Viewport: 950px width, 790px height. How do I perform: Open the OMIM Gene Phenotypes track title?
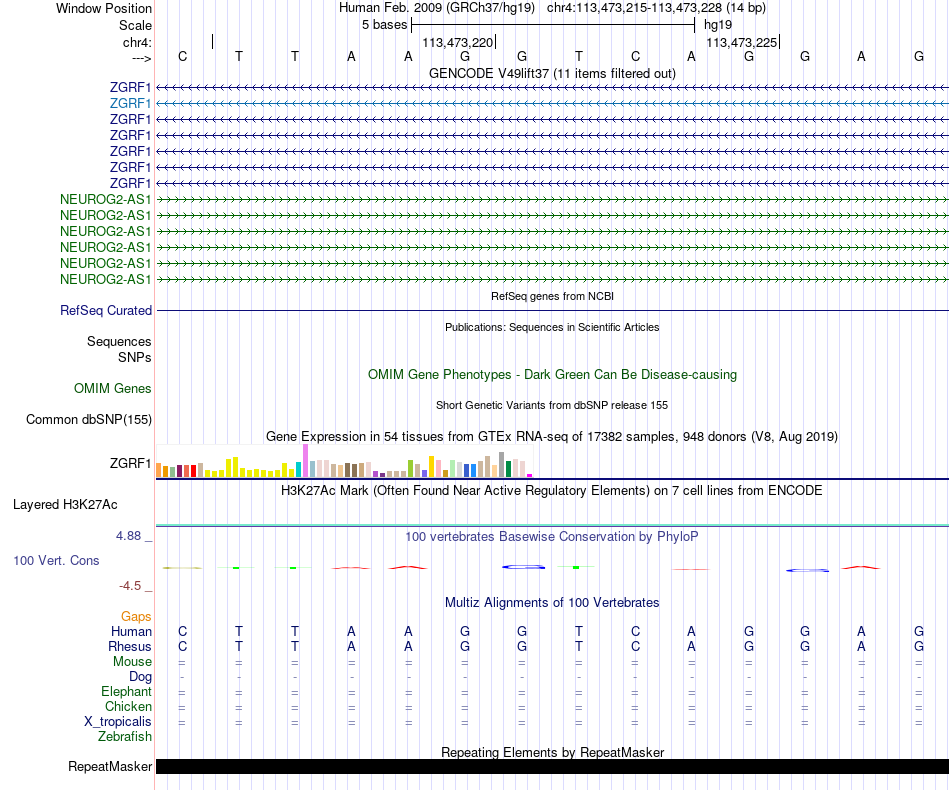552,374
